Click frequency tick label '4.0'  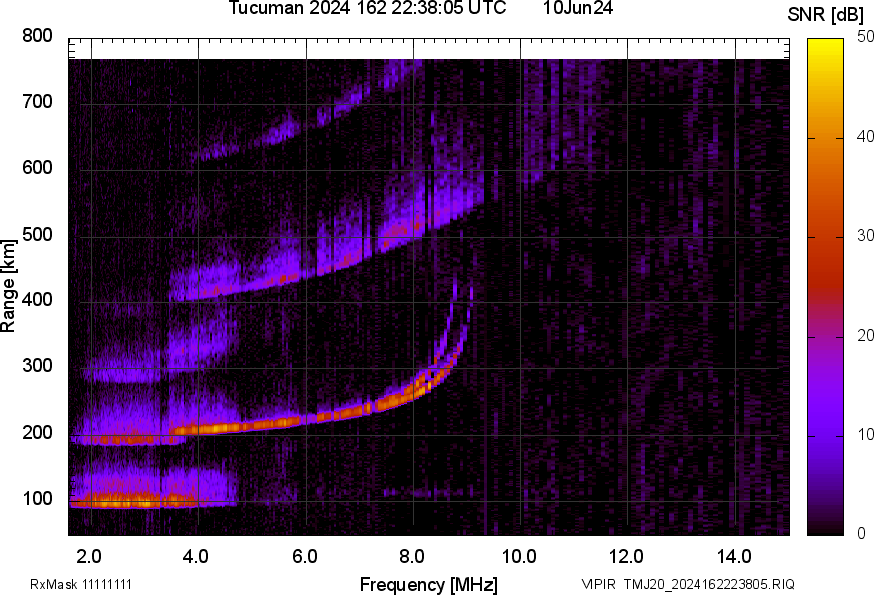point(196,556)
